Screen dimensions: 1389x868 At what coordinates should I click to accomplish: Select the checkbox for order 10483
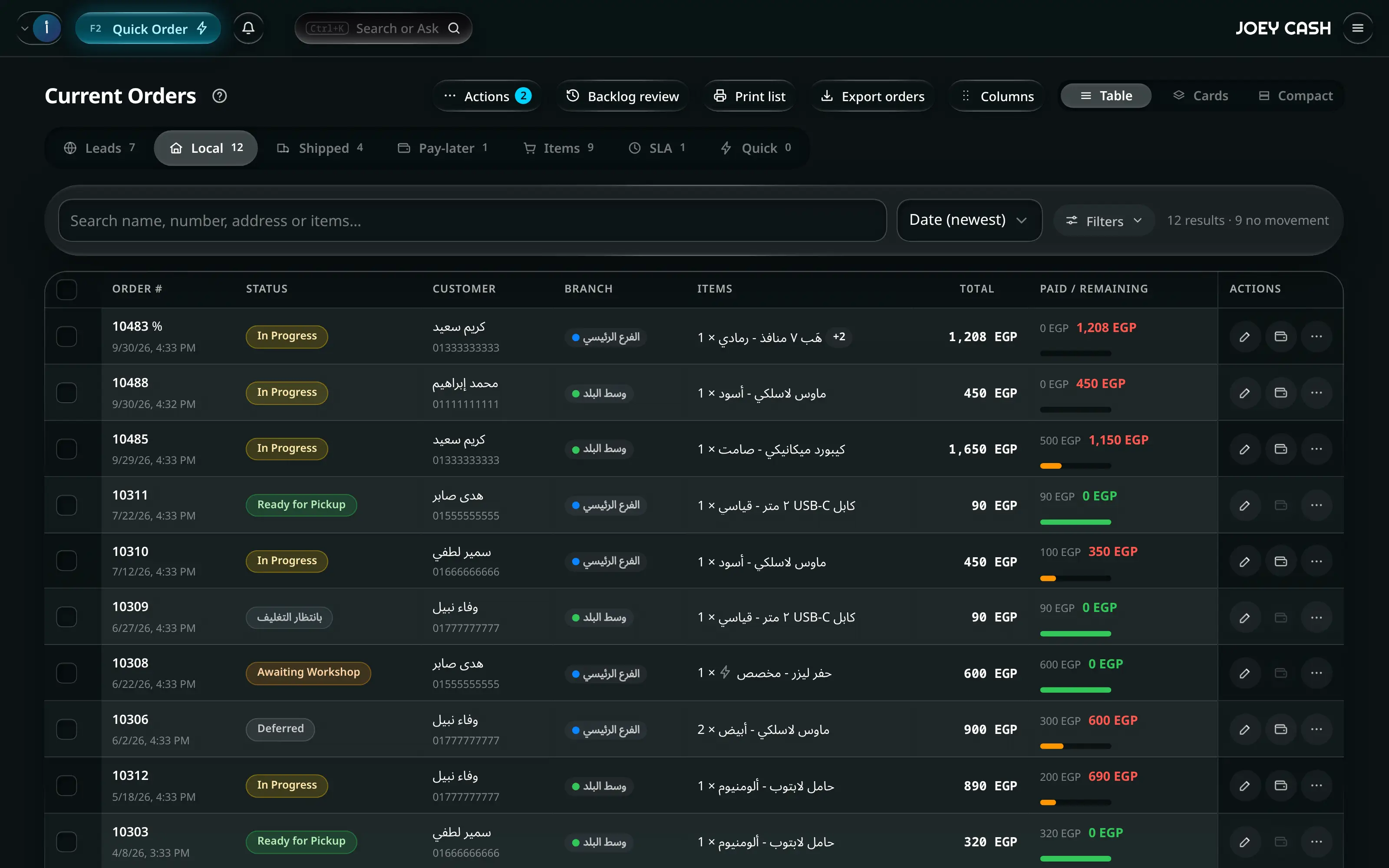click(66, 336)
